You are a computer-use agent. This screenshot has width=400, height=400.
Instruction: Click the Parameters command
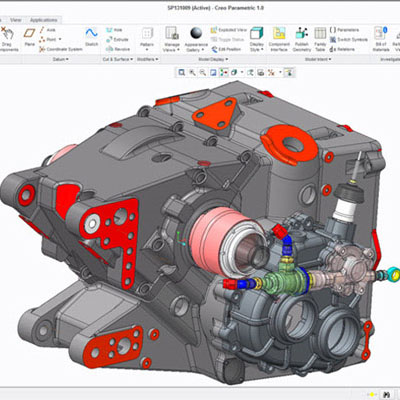pyautogui.click(x=344, y=30)
